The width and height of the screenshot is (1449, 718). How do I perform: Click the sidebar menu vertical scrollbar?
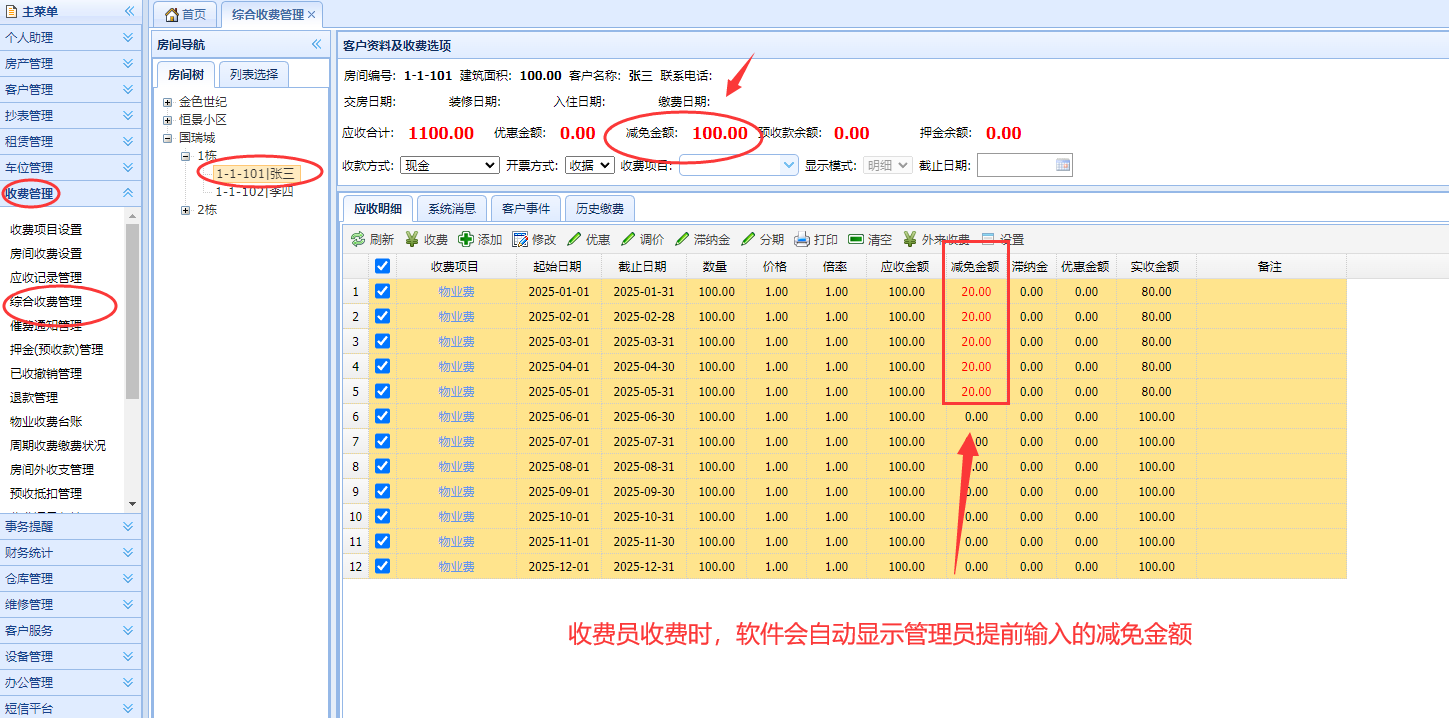(x=132, y=311)
